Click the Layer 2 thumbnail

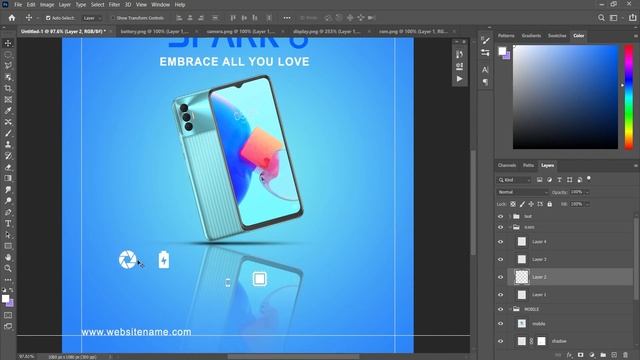point(522,277)
